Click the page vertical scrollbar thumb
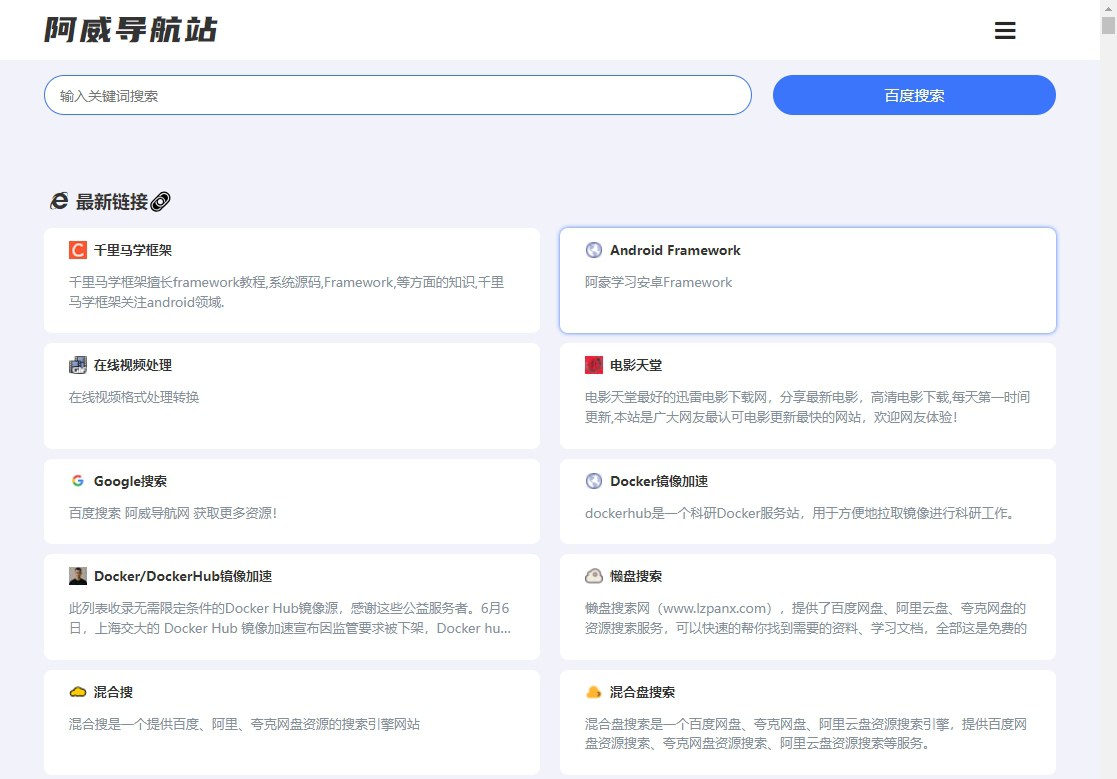 pos(1108,24)
